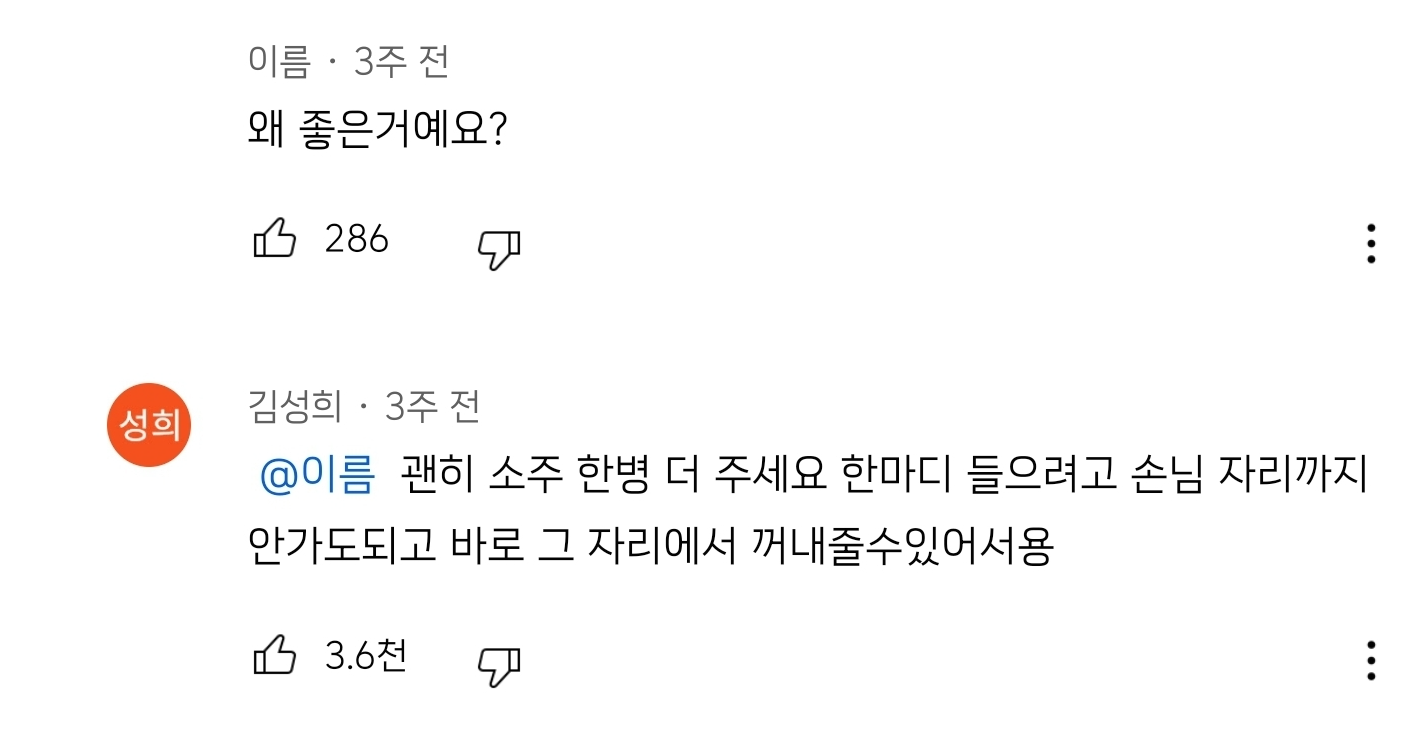Like 이름's comment with thumbs-up icon
Screen dimensions: 1418x735
click(x=275, y=241)
